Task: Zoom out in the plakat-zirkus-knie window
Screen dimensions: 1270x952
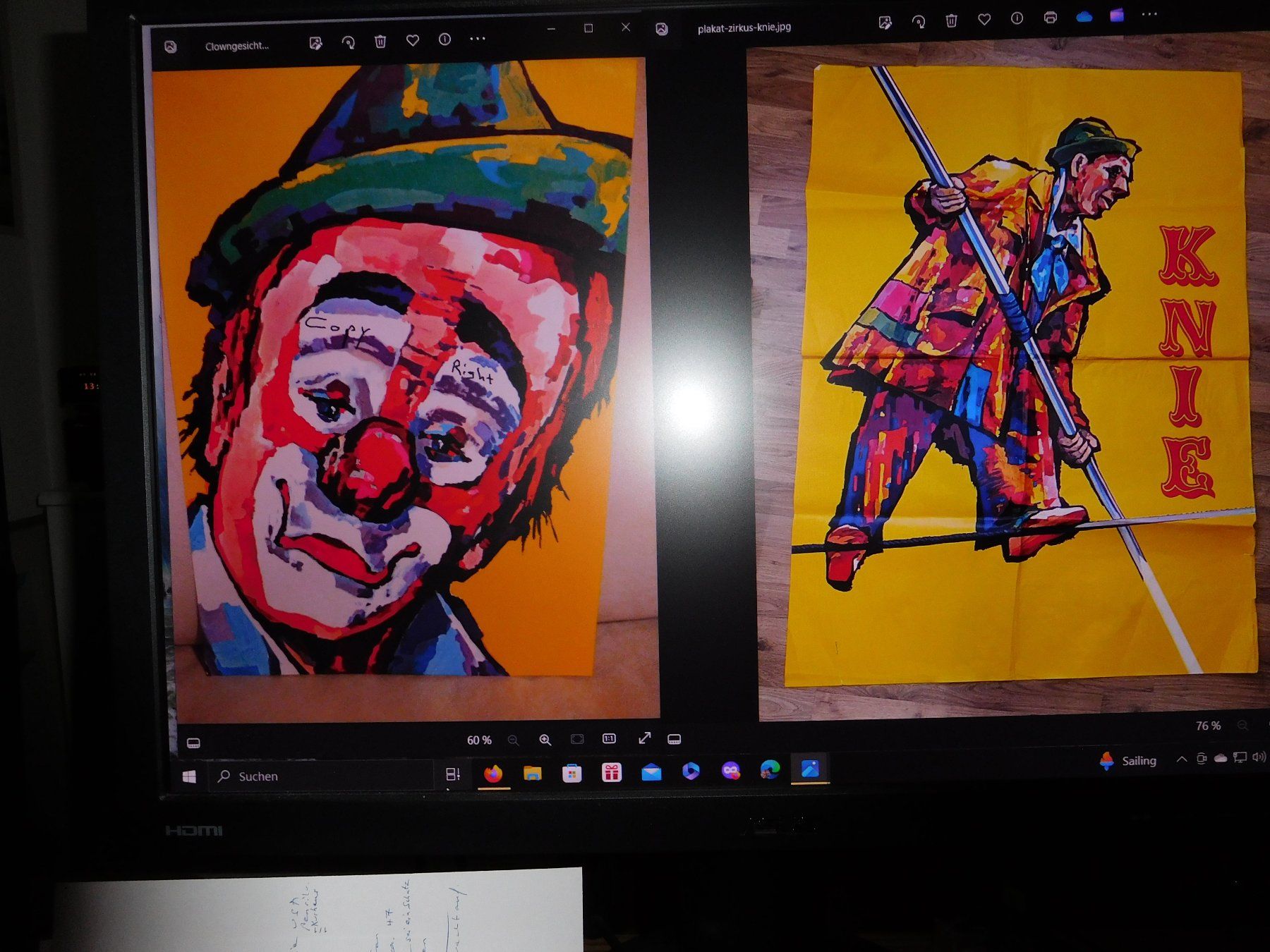Action: click(1242, 725)
